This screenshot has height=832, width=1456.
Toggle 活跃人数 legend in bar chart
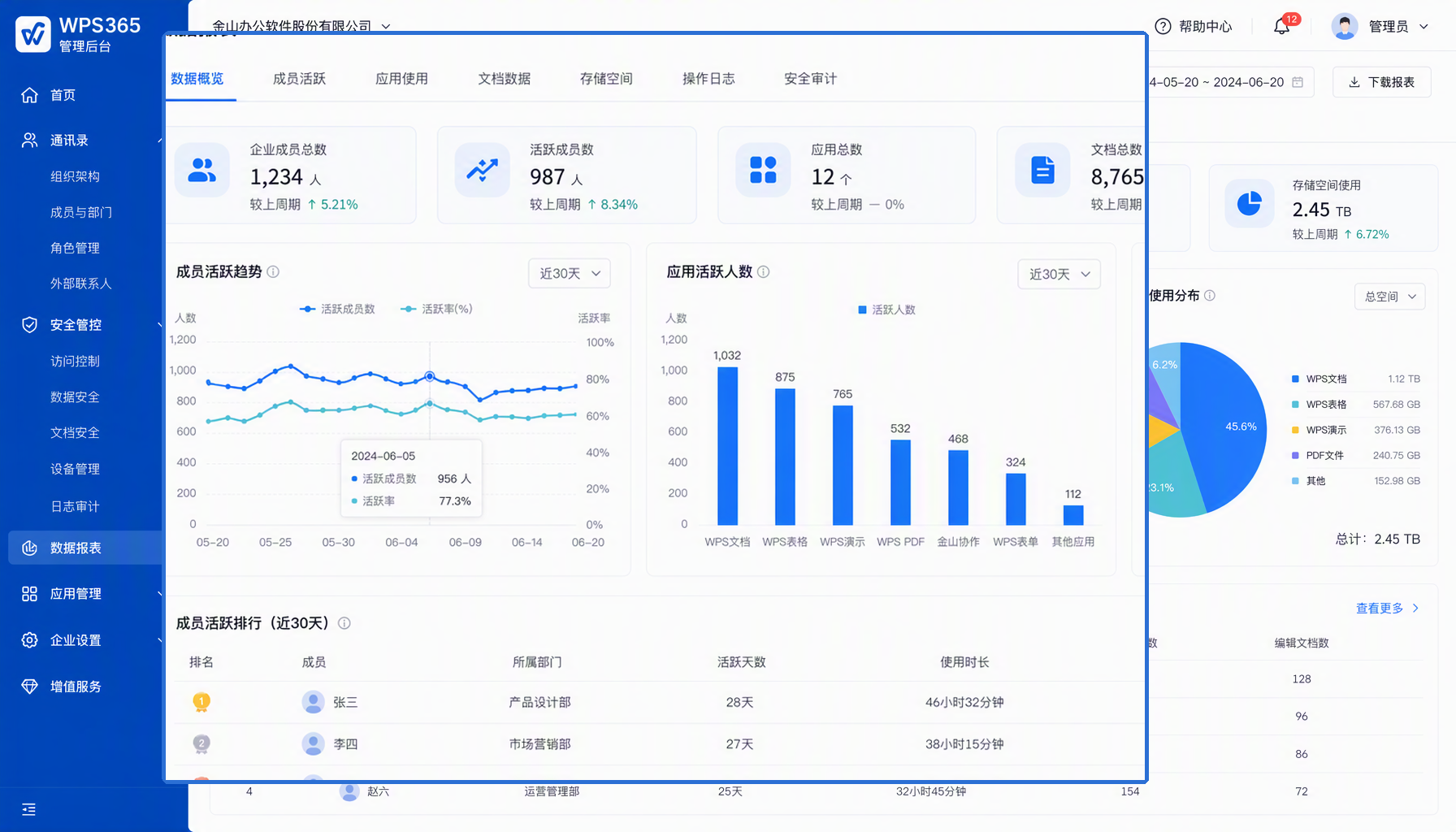pos(886,310)
